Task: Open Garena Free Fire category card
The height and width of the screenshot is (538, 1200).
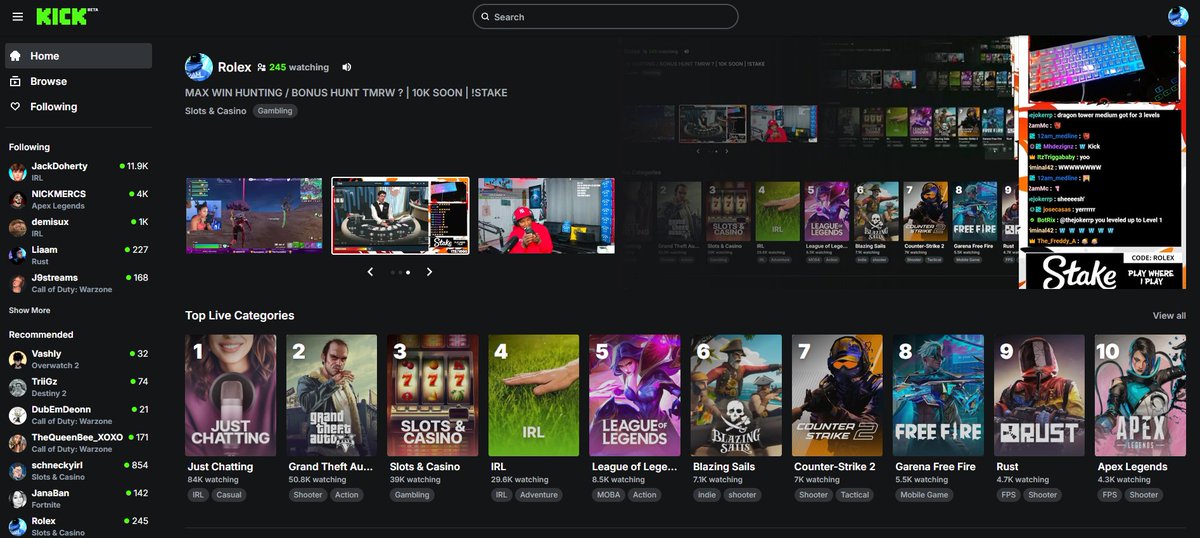Action: (x=938, y=396)
